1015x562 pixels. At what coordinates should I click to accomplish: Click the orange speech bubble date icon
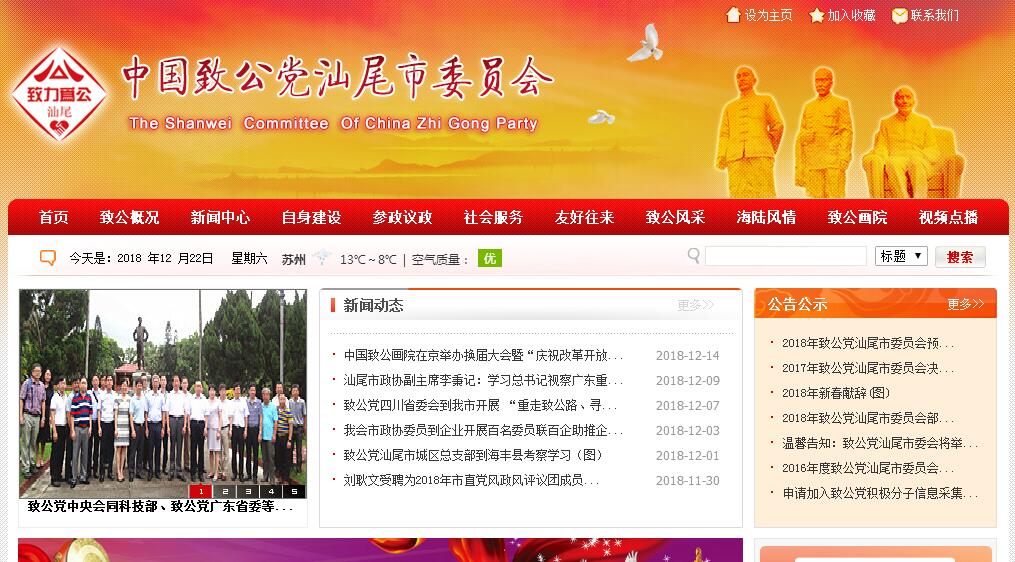click(x=48, y=258)
